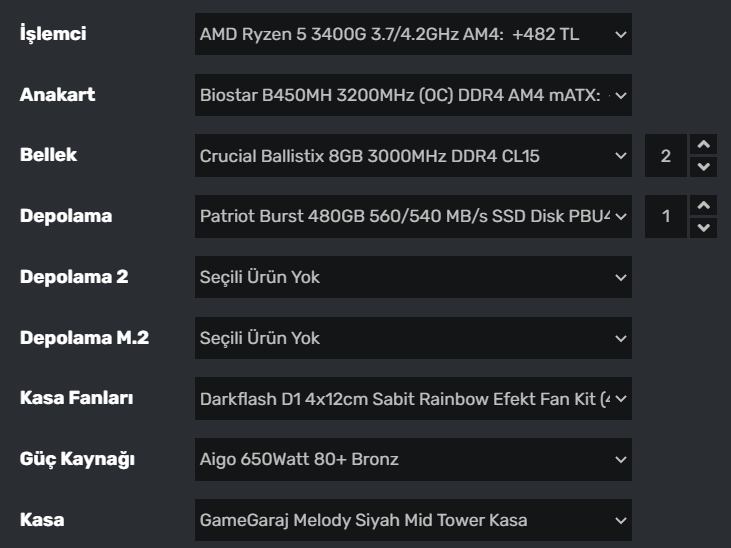Image resolution: width=731 pixels, height=548 pixels.
Task: Click the Depolama quantity field showing 1
Action: [x=666, y=217]
